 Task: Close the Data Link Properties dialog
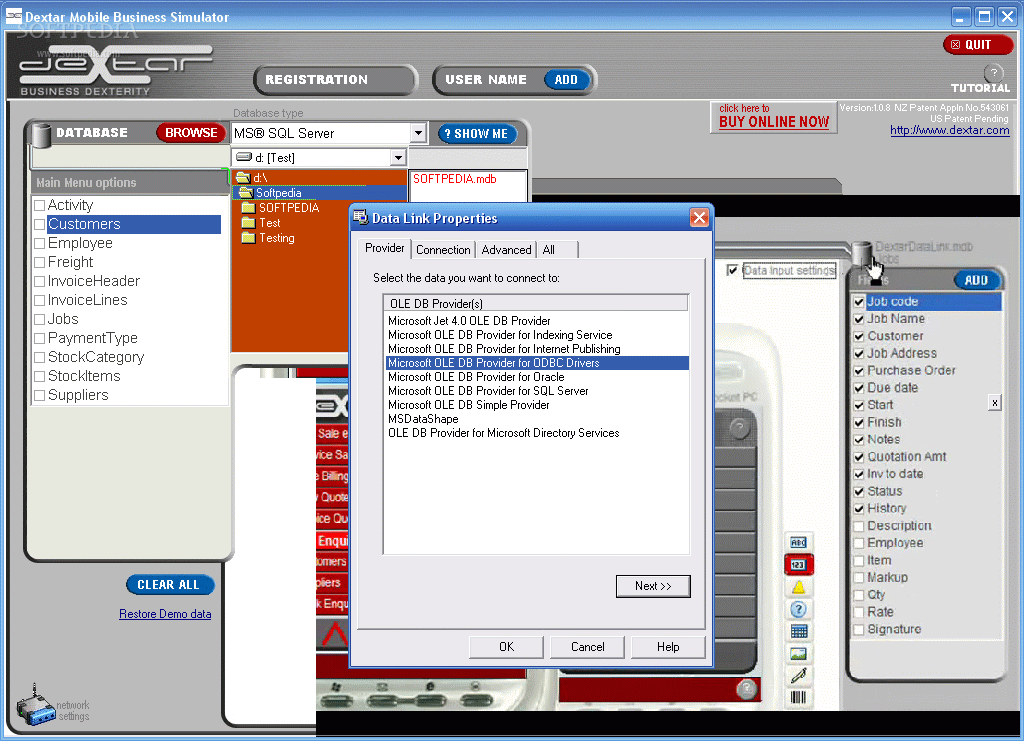[699, 217]
